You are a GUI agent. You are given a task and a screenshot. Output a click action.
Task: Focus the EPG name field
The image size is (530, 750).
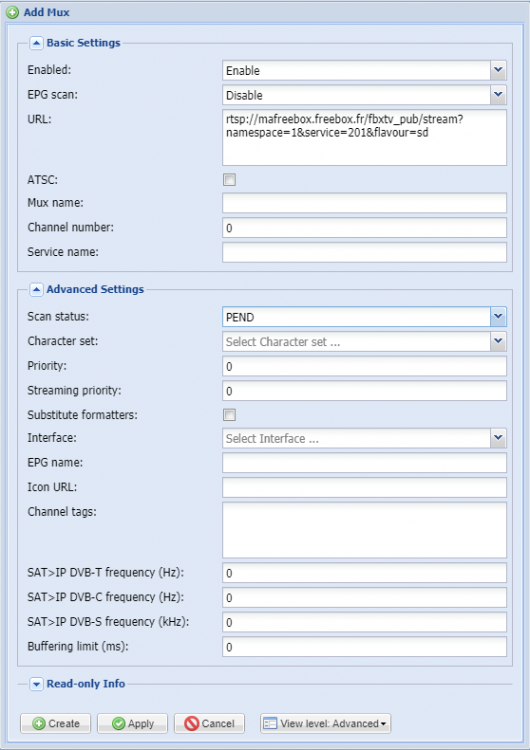364,463
